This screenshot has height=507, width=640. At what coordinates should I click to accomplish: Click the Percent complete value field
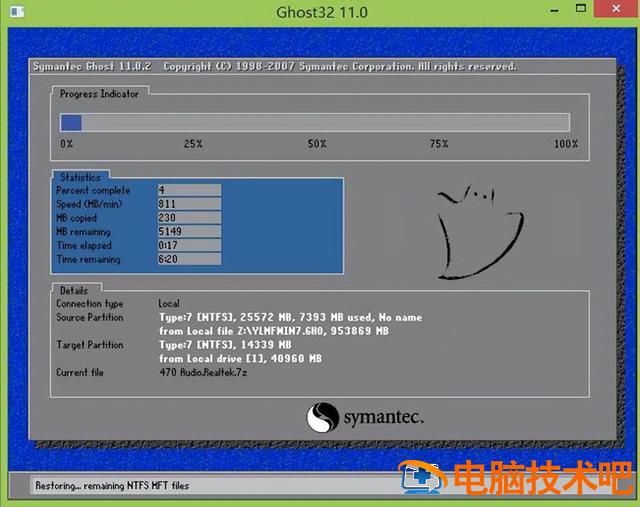tap(189, 190)
